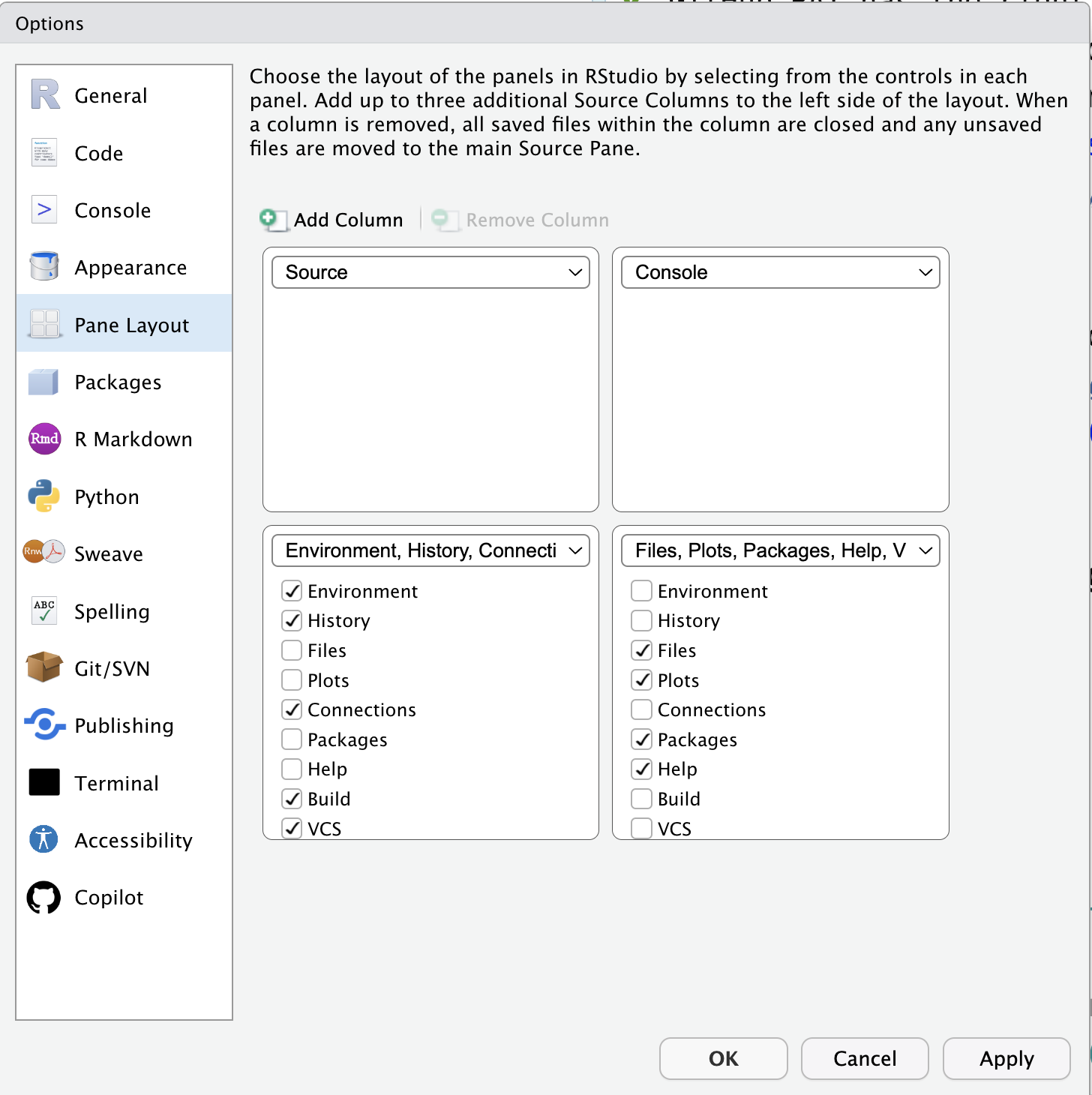
Task: Expand the Console pane dropdown
Action: tap(780, 272)
